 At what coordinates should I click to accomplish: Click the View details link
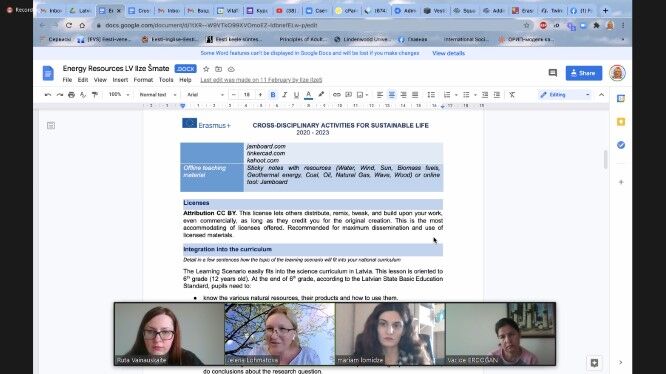[x=449, y=53]
